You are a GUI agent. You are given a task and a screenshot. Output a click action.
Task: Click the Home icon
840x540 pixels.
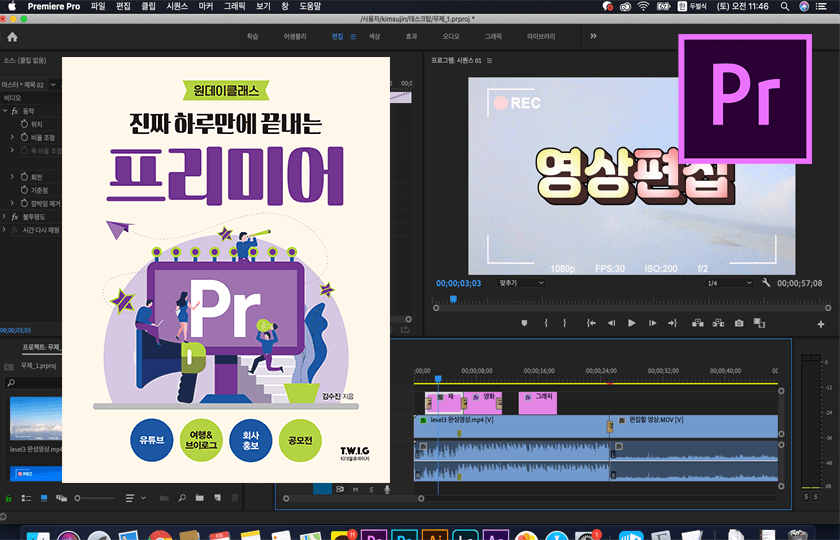[13, 37]
